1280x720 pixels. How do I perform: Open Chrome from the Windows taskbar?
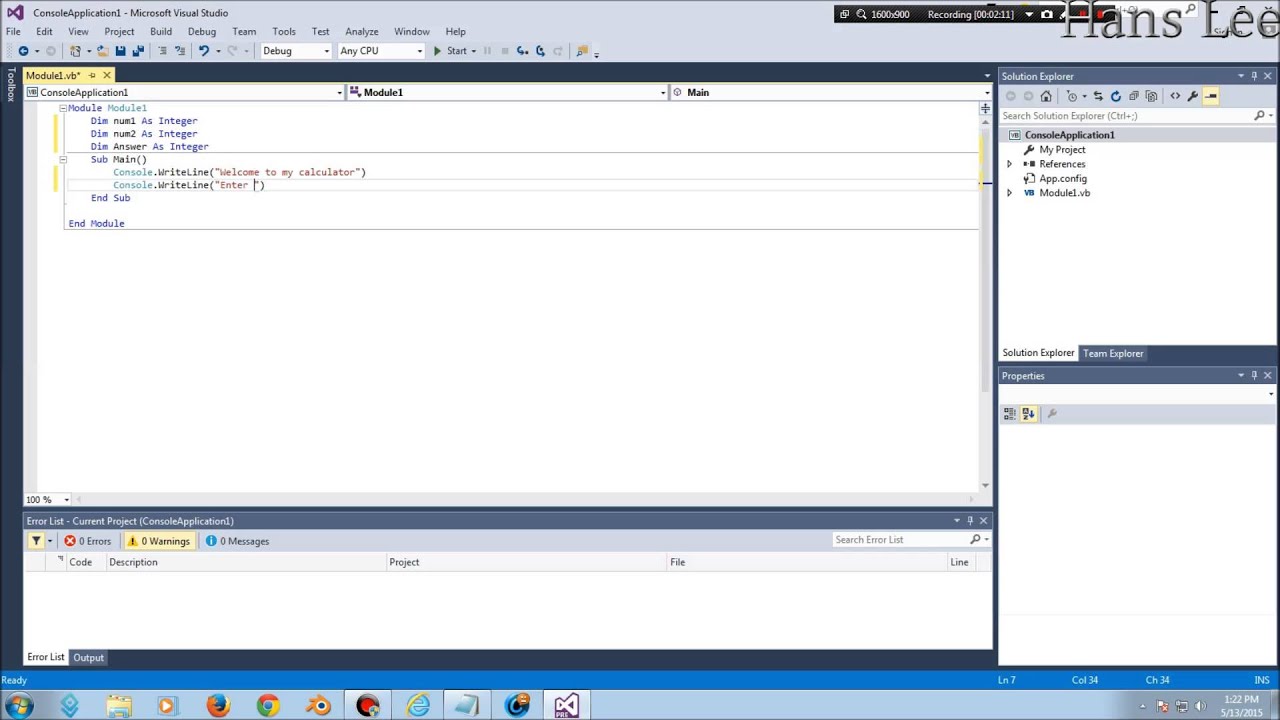[268, 706]
